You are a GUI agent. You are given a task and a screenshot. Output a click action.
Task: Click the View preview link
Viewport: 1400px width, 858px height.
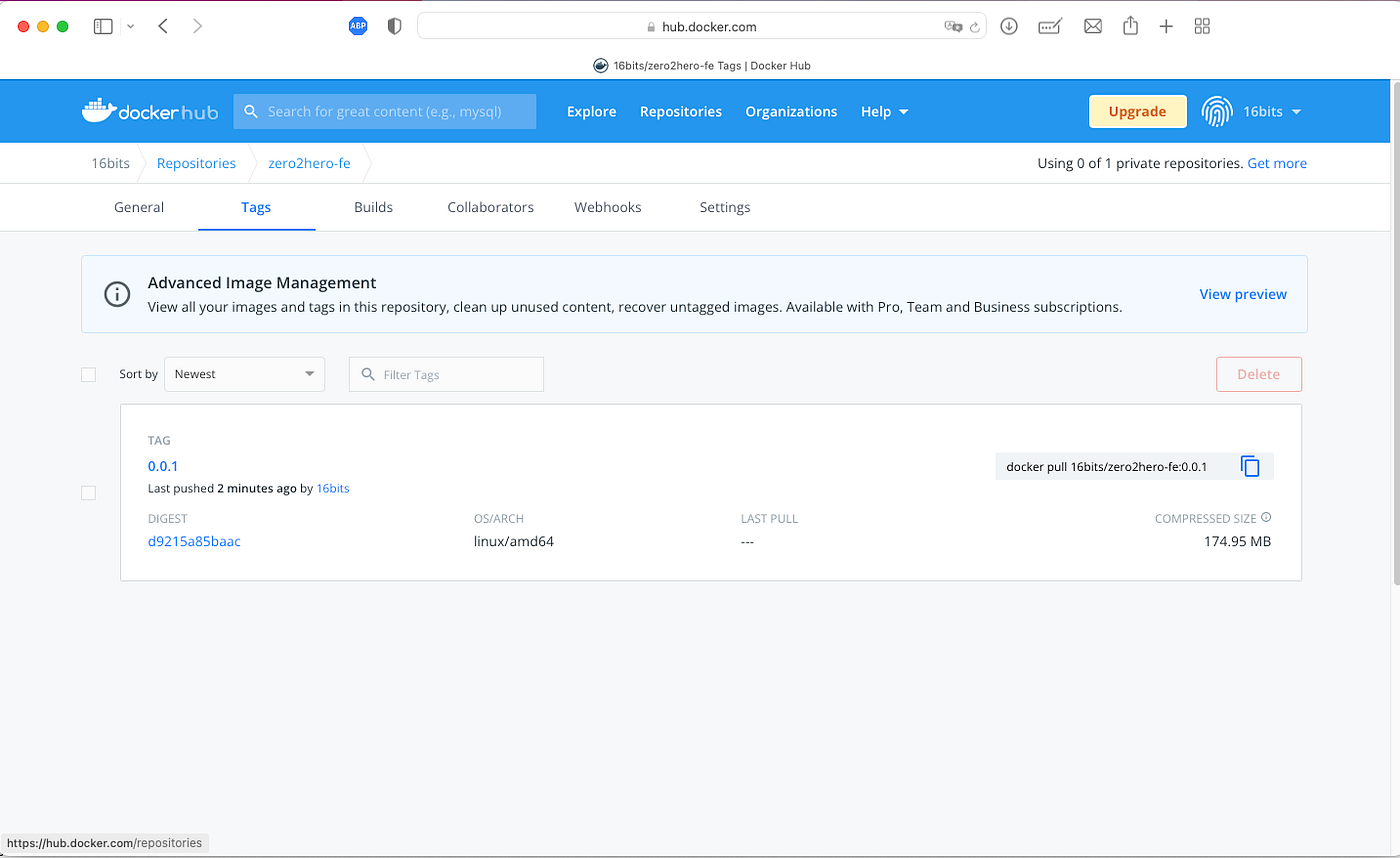click(1243, 294)
